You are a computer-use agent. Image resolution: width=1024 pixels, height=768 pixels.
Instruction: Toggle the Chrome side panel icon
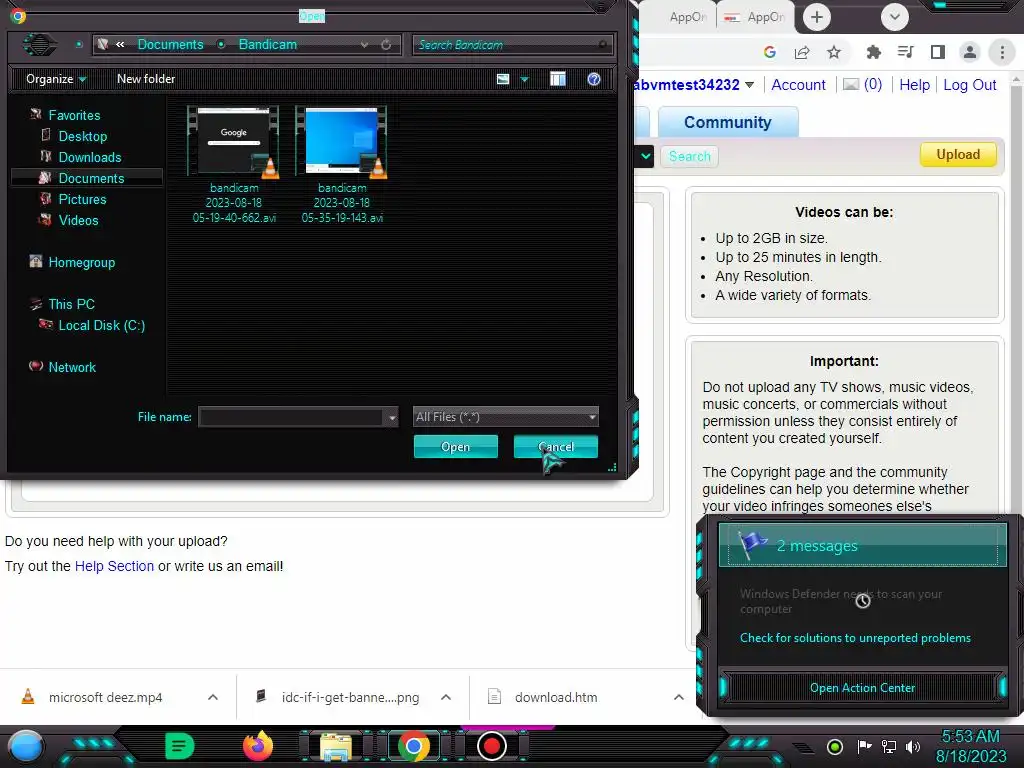[x=937, y=52]
